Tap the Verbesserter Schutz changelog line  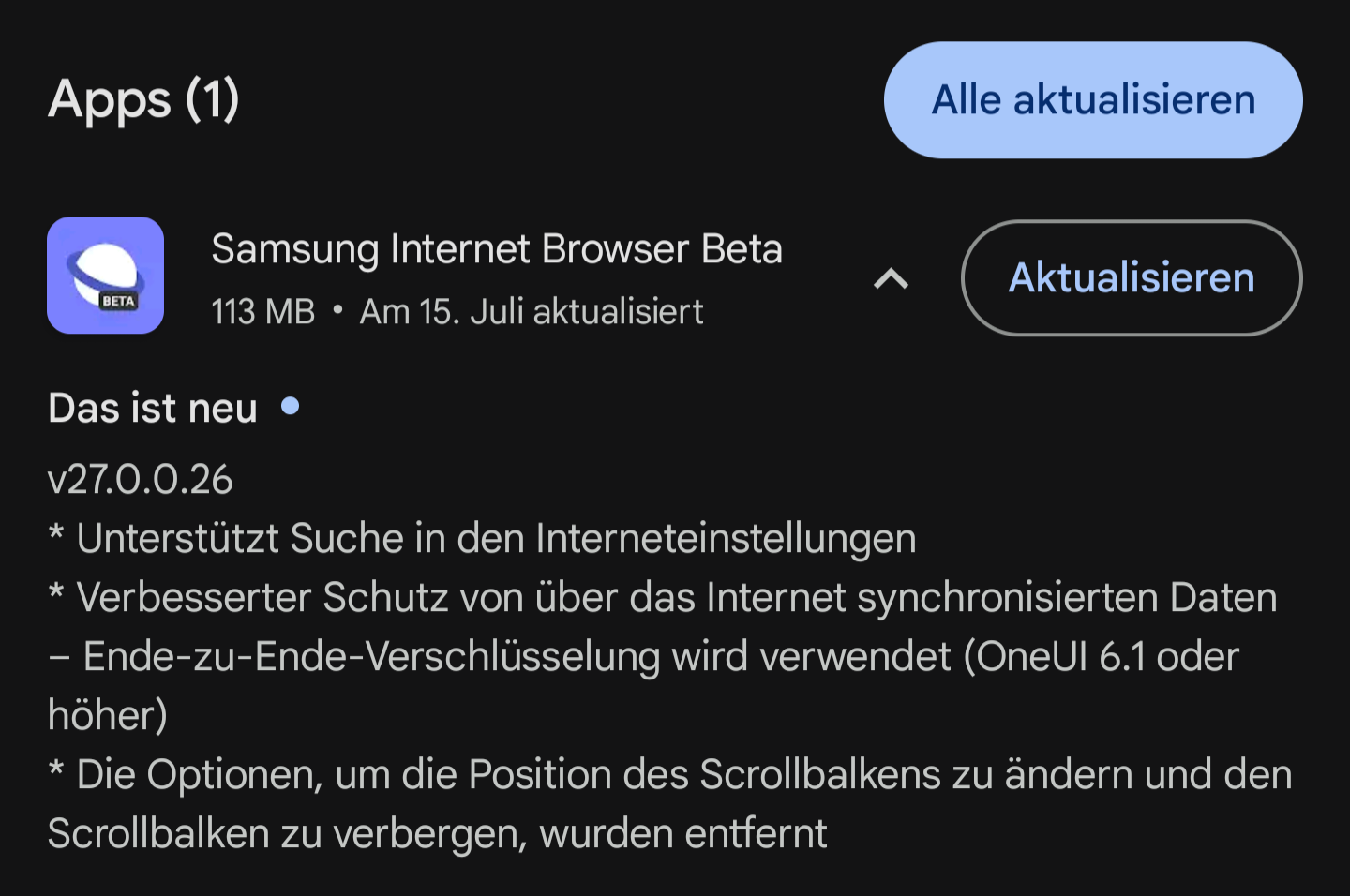pyautogui.click(x=675, y=598)
